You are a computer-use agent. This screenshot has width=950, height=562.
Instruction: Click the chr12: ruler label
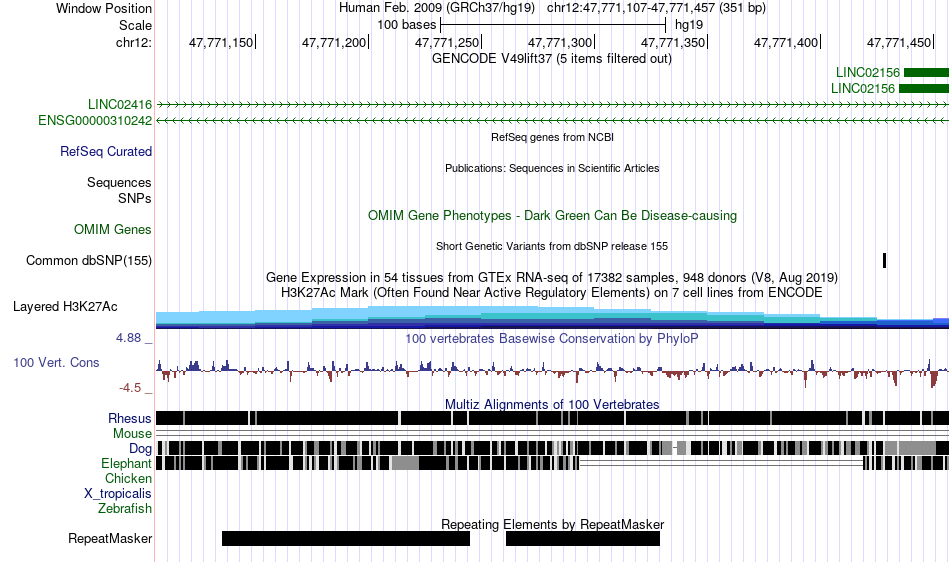(134, 42)
